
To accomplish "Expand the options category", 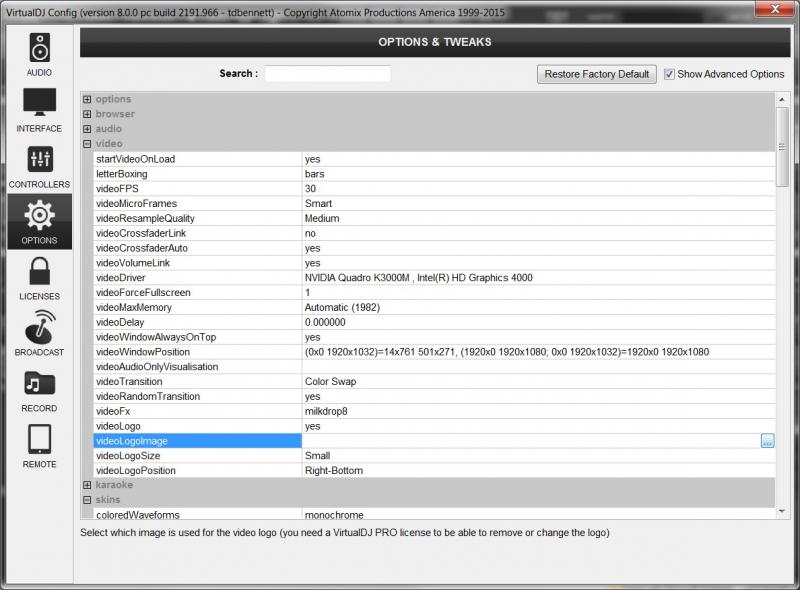I will [87, 99].
